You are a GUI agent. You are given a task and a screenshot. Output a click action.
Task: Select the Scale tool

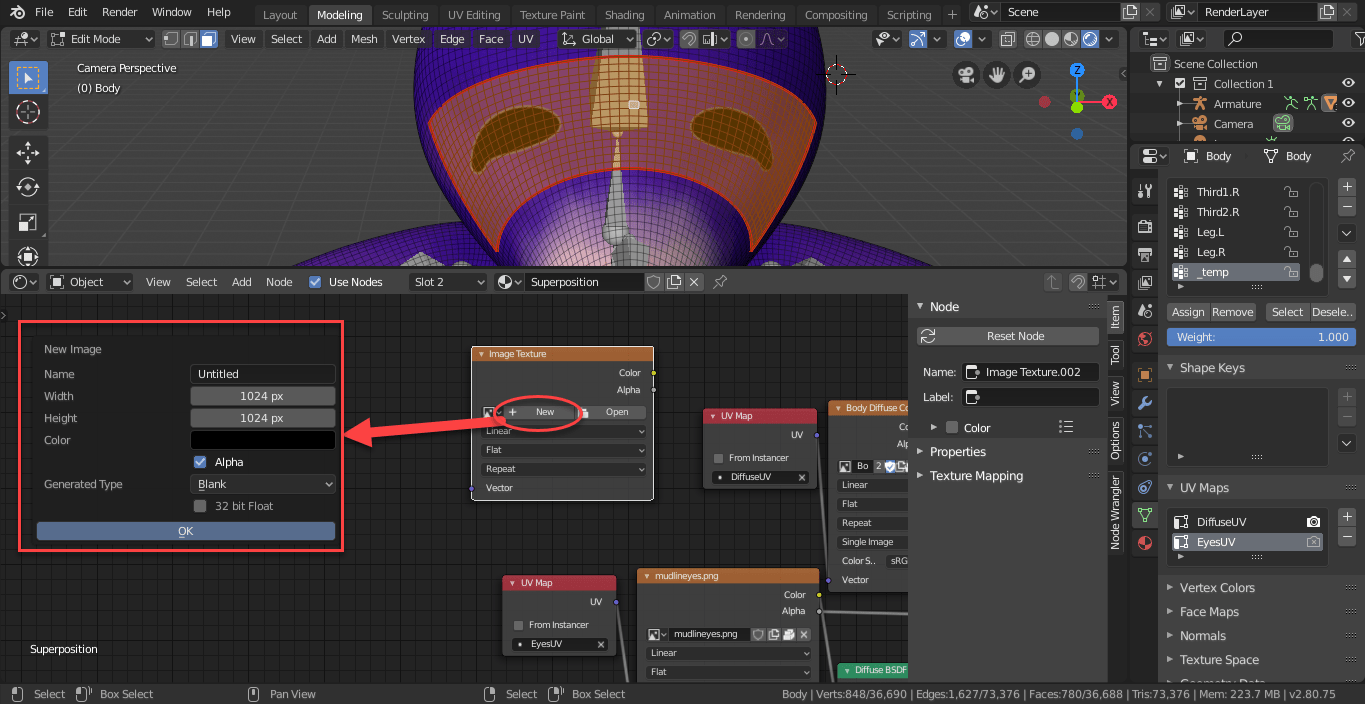28,222
